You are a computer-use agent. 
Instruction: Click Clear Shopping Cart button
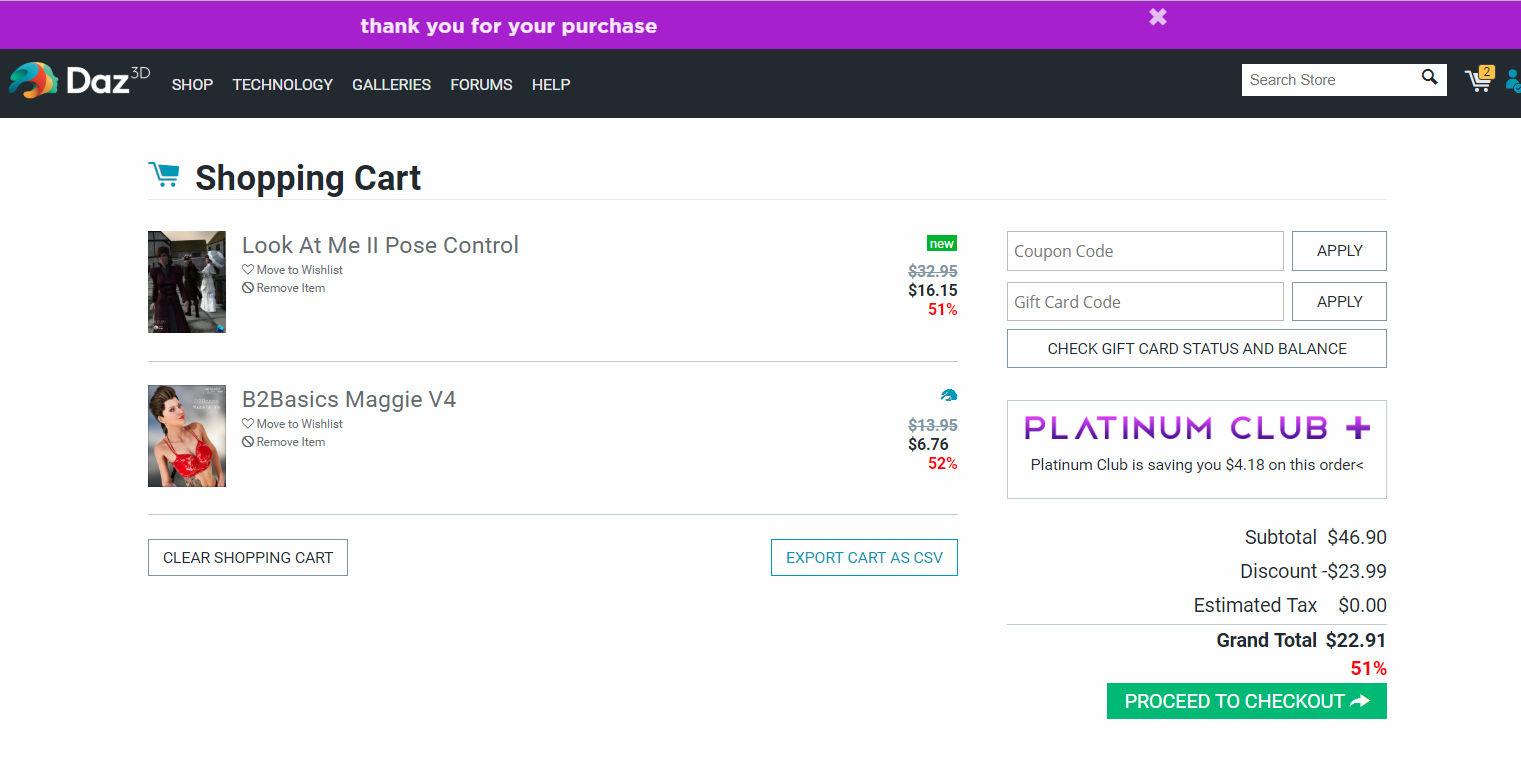tap(248, 558)
